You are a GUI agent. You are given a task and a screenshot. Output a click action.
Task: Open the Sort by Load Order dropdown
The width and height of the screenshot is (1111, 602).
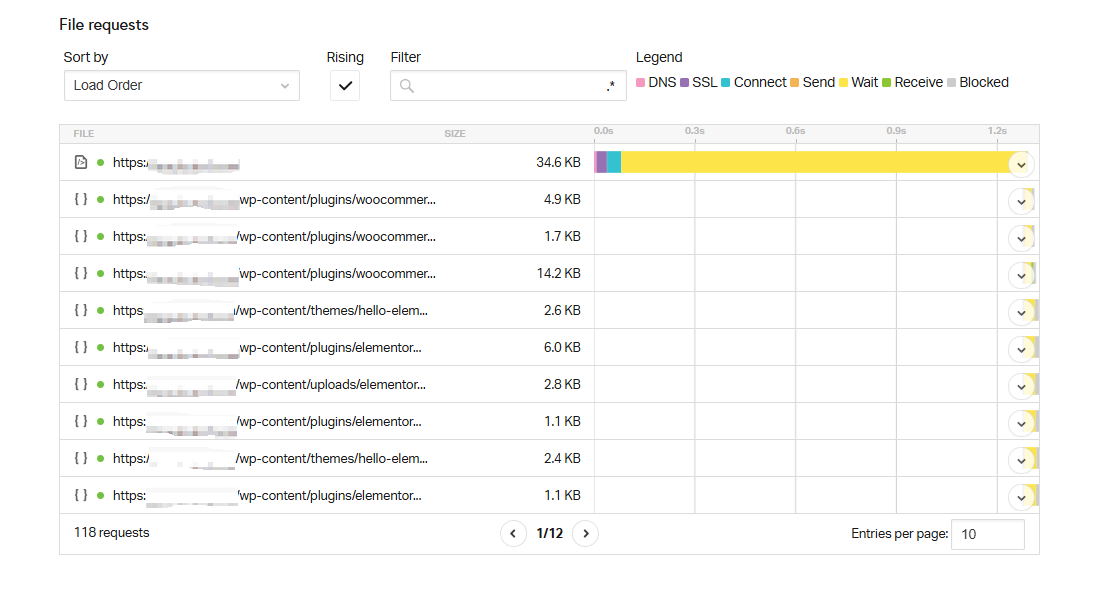point(181,86)
